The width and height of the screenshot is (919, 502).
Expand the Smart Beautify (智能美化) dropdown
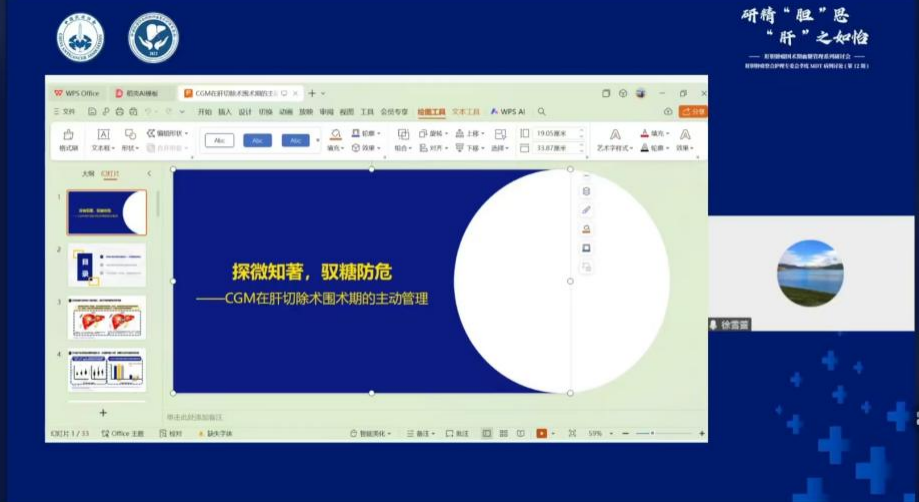point(370,433)
